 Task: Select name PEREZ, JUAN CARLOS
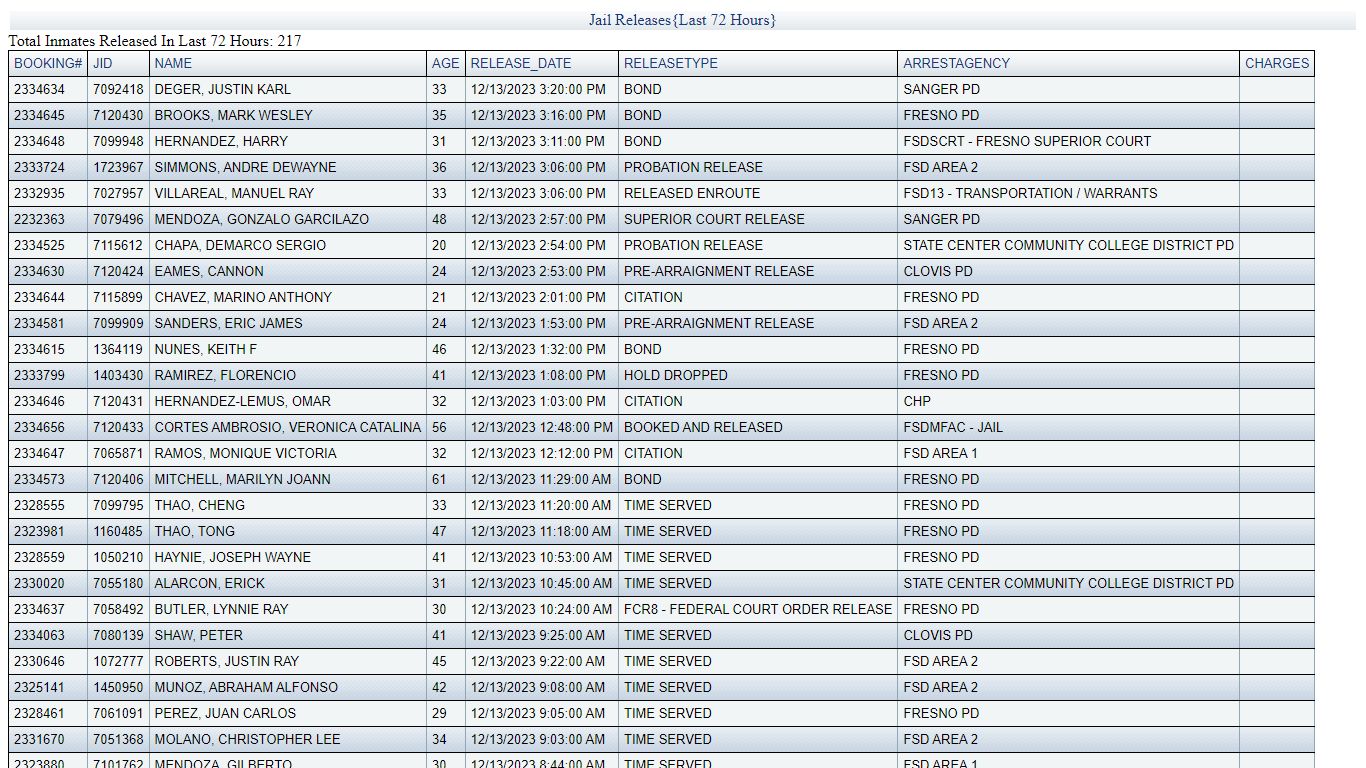(x=225, y=713)
